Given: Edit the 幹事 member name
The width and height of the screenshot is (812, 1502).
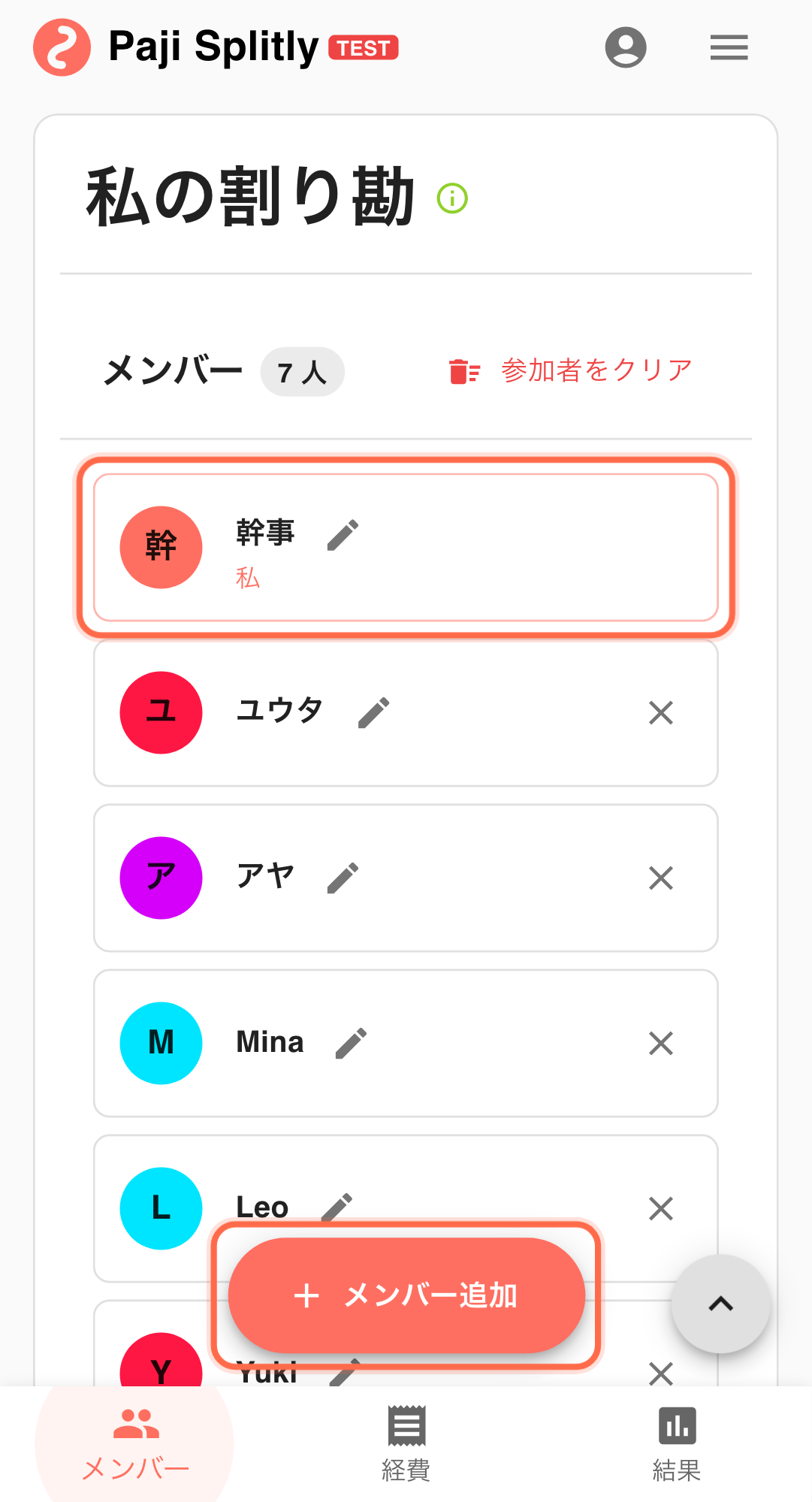Looking at the screenshot, I should [343, 535].
